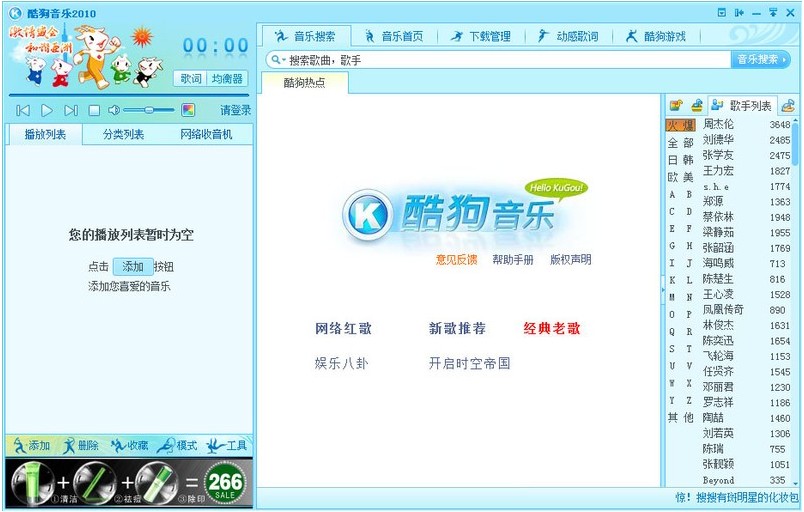Filter singers by letter Z

[689, 400]
